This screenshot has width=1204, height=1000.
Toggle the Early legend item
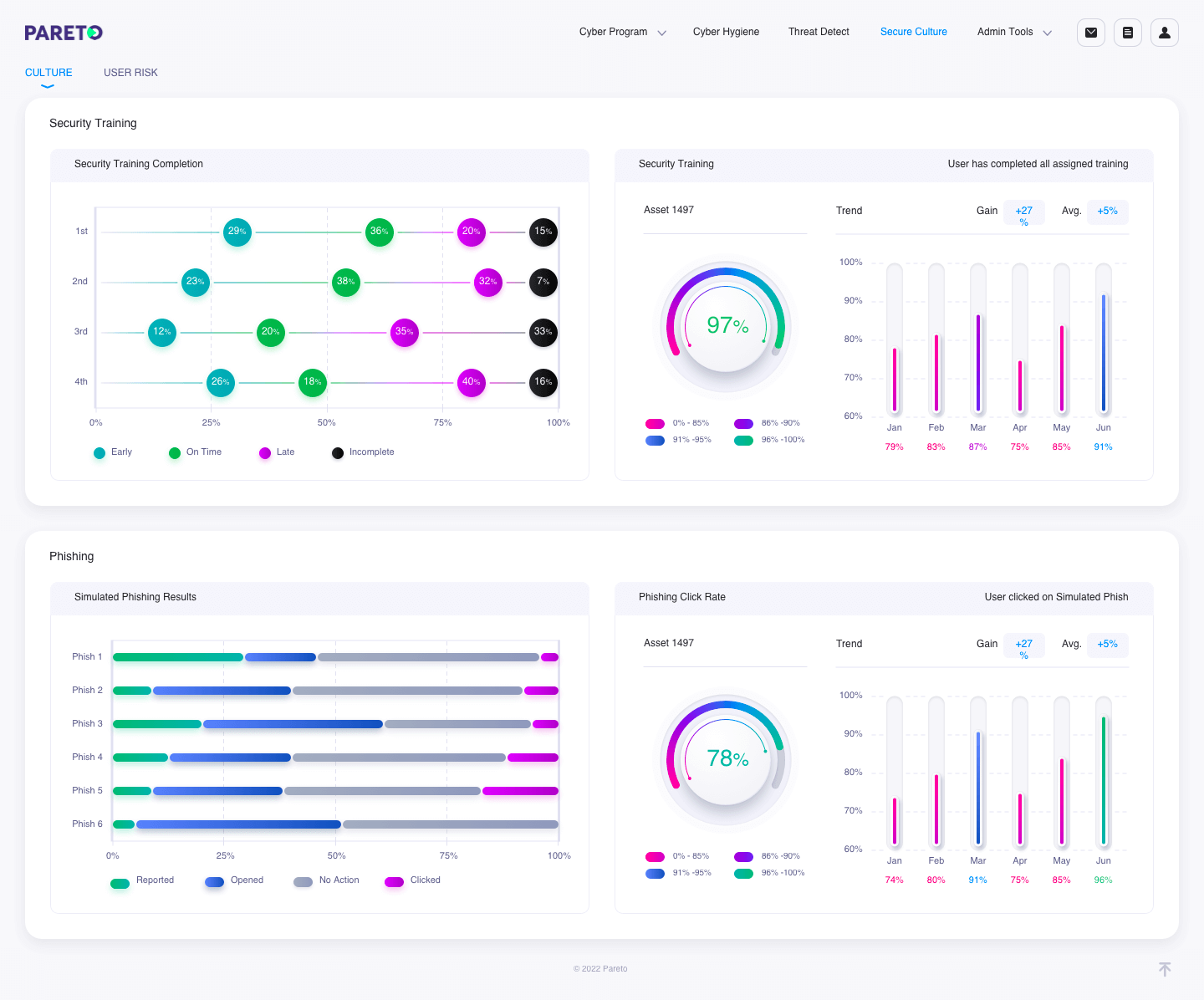coord(113,452)
